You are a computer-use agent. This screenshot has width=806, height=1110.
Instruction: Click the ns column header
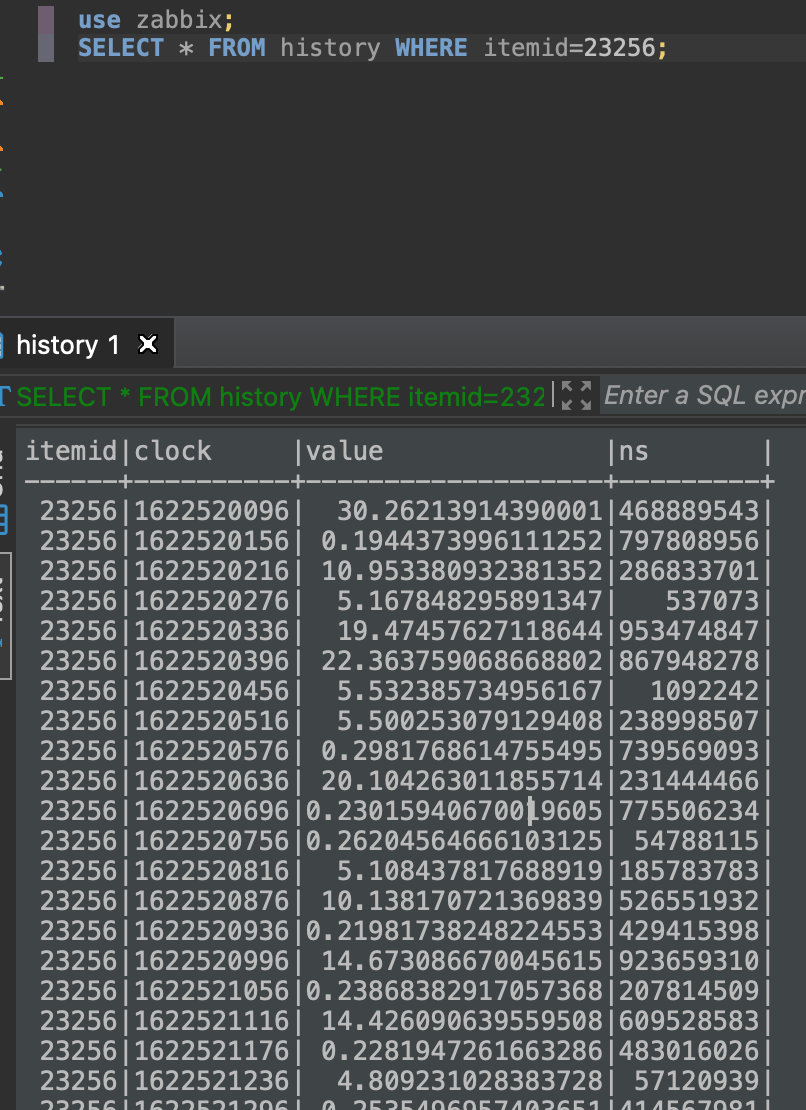[x=633, y=451]
